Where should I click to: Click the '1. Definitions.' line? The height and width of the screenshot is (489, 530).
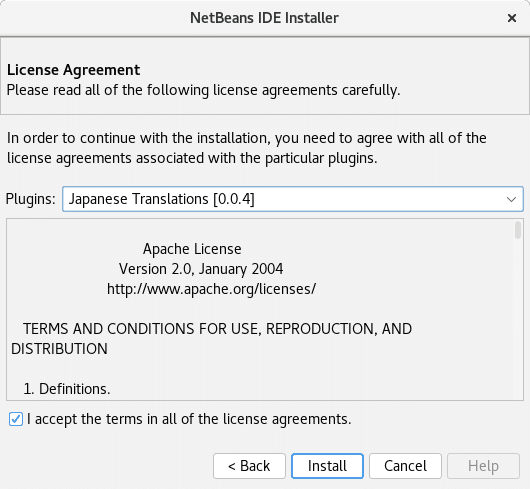pos(67,389)
